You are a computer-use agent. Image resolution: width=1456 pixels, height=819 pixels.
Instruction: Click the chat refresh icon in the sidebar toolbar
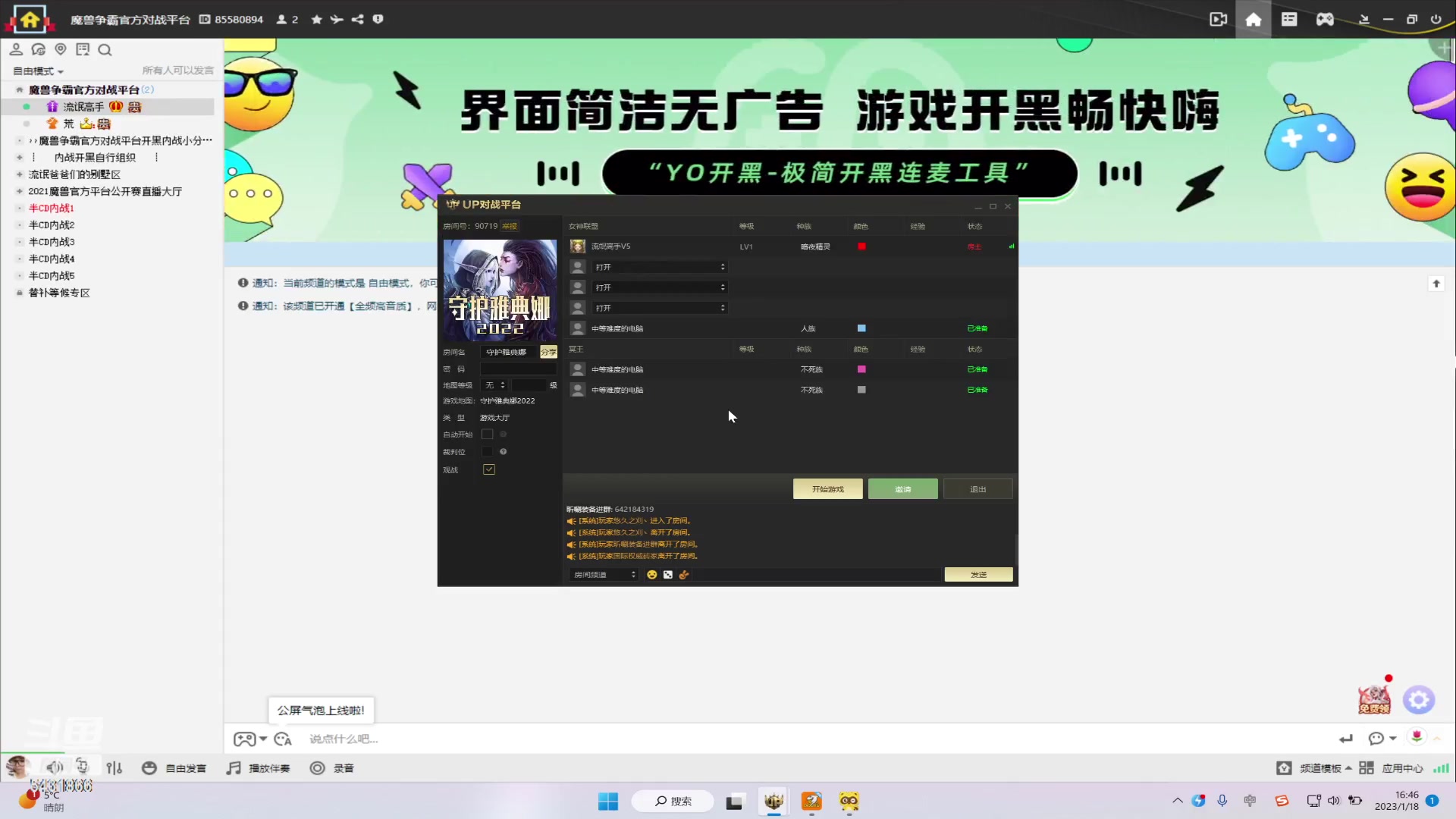point(39,50)
